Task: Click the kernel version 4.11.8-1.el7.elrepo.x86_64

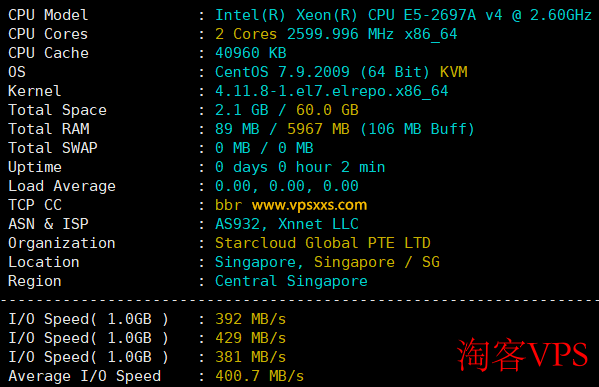Action: tap(332, 91)
